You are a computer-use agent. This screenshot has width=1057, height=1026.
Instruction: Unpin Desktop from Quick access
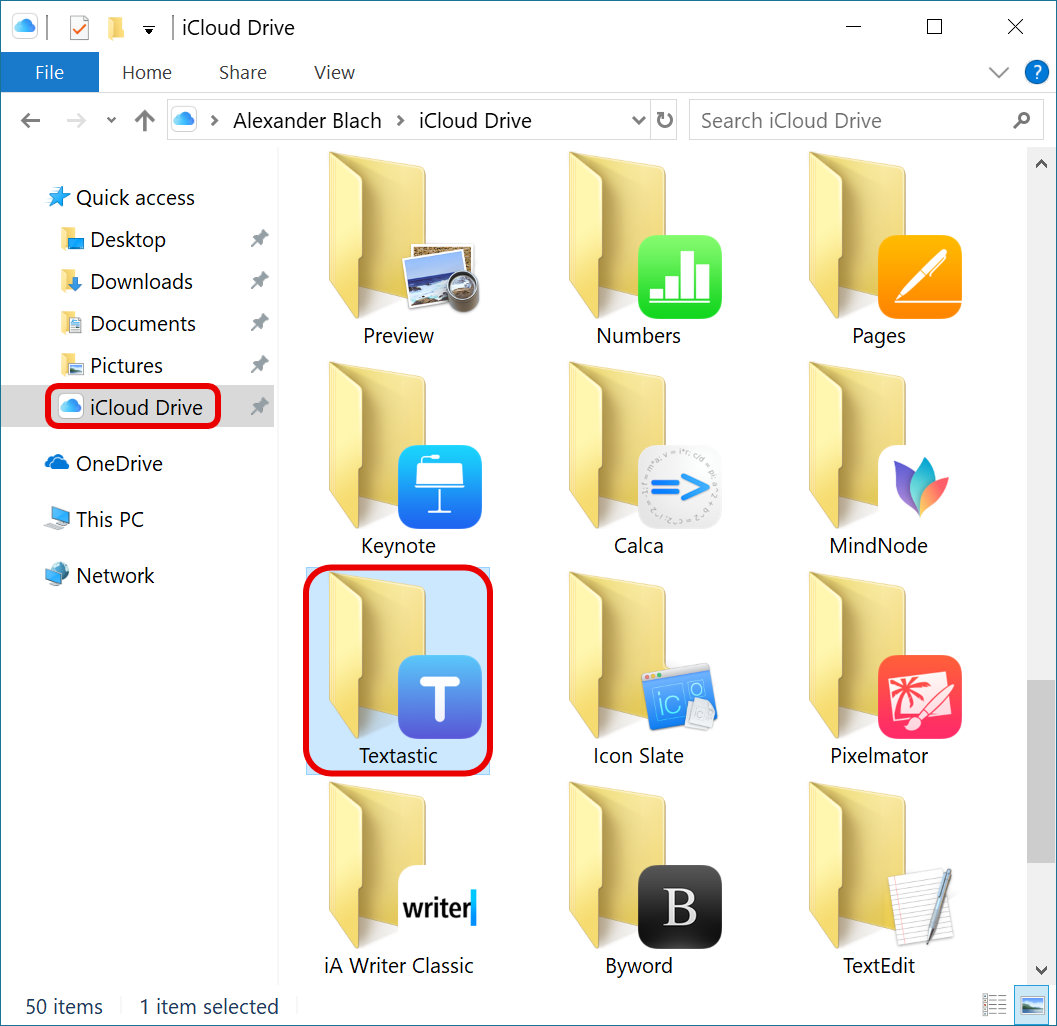(x=260, y=239)
